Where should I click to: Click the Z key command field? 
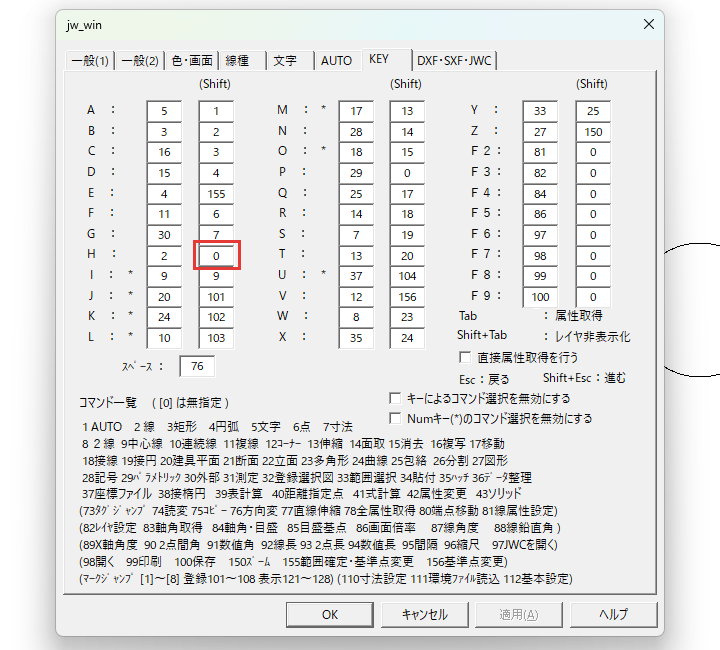(x=540, y=132)
